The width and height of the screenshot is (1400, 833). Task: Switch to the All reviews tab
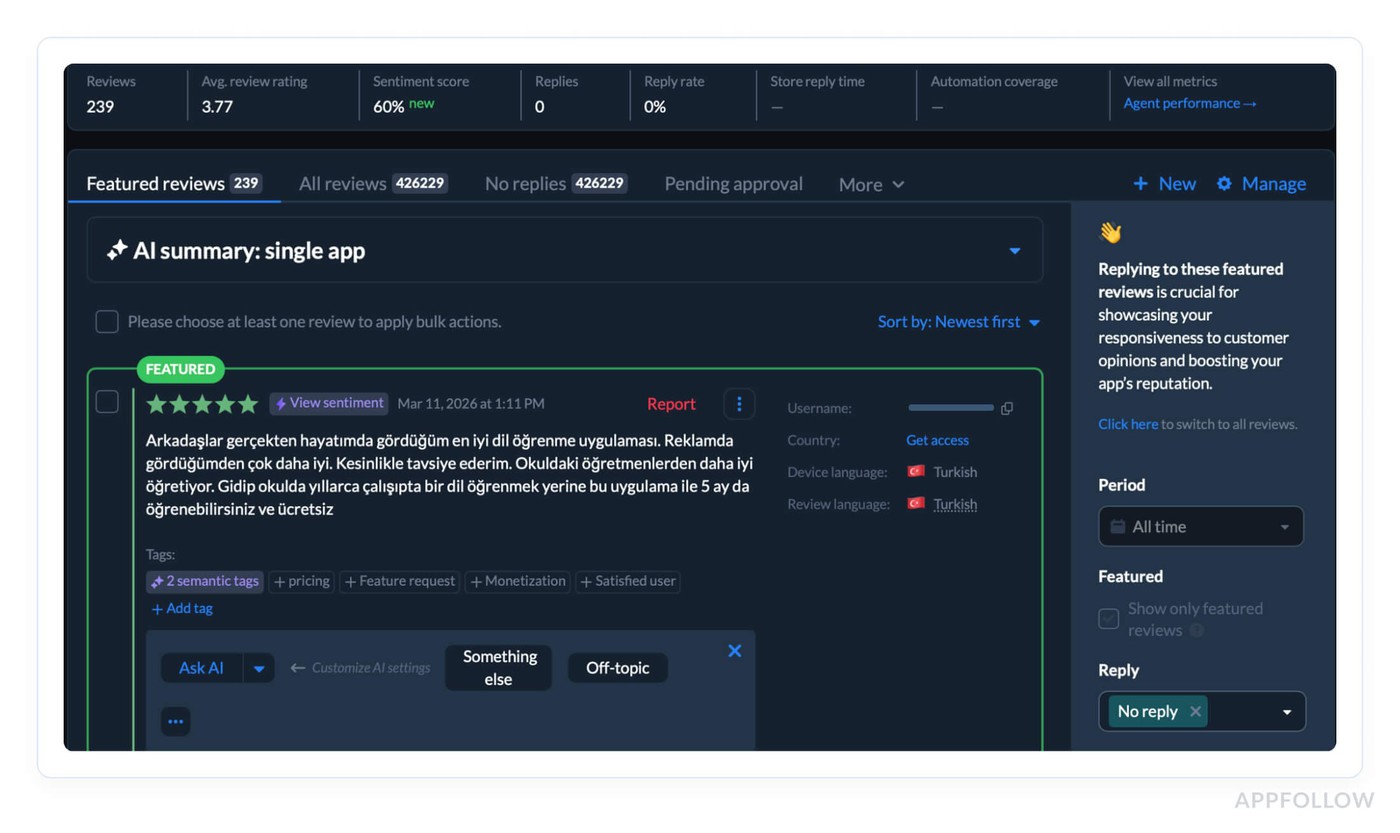point(373,184)
